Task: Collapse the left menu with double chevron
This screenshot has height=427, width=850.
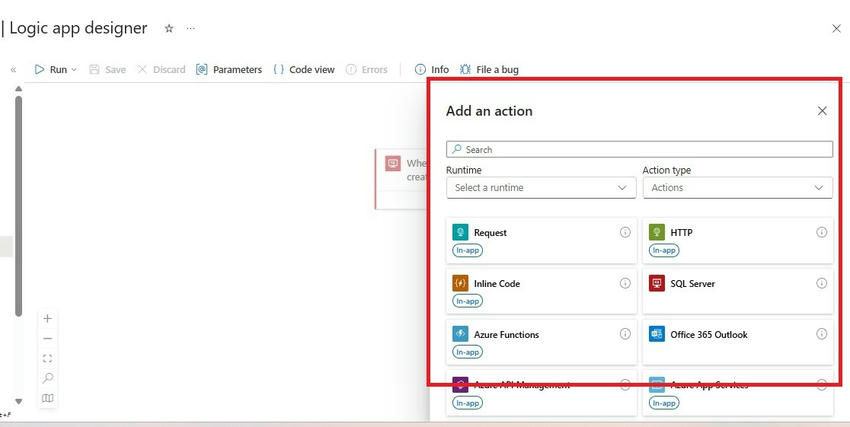Action: [14, 69]
